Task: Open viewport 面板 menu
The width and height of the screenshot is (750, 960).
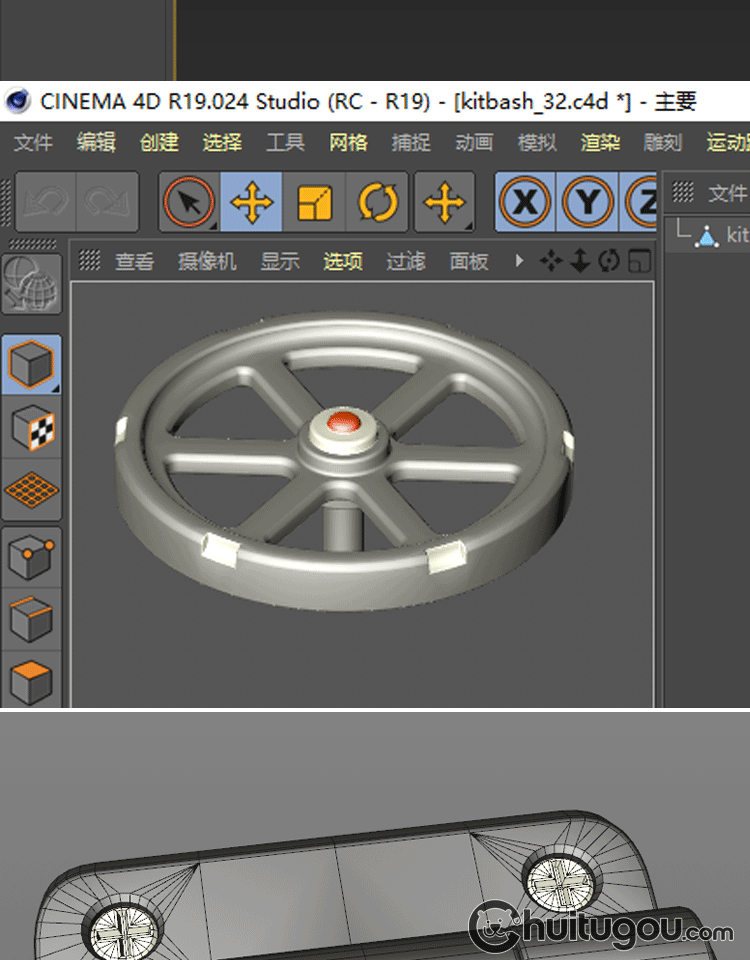Action: point(469,261)
